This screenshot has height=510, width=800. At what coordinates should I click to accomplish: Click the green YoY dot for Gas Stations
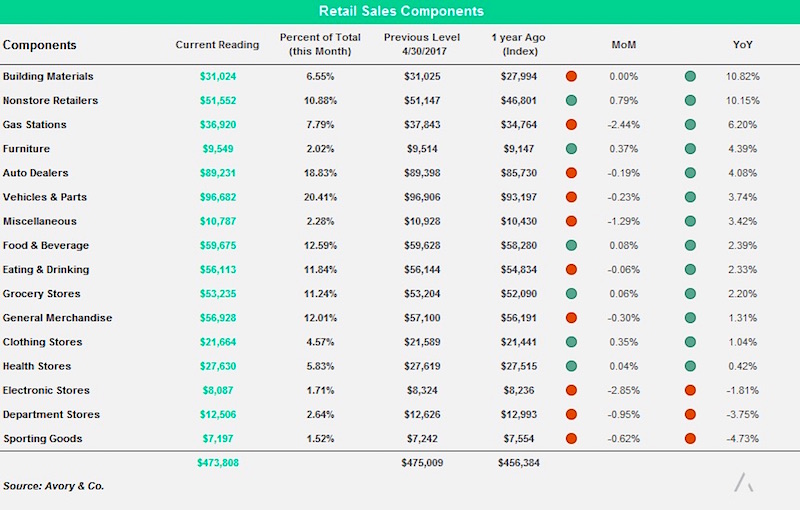[690, 124]
